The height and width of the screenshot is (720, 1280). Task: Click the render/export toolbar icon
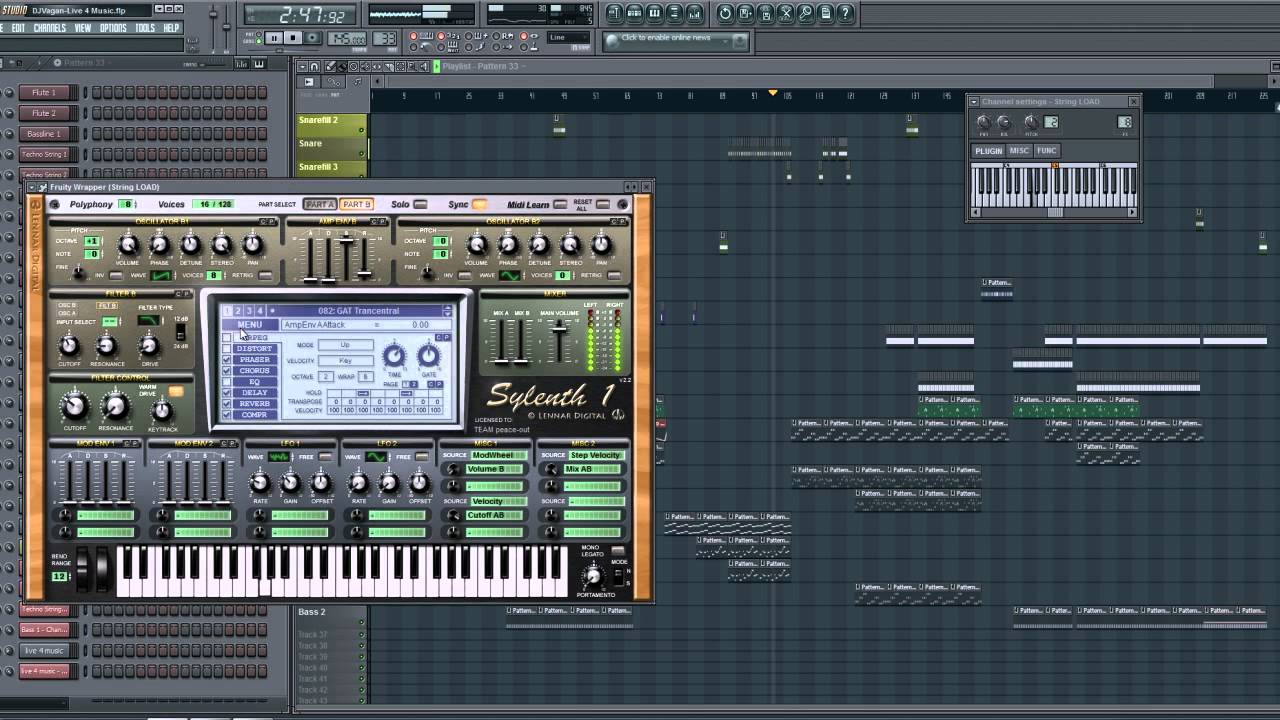(x=766, y=13)
